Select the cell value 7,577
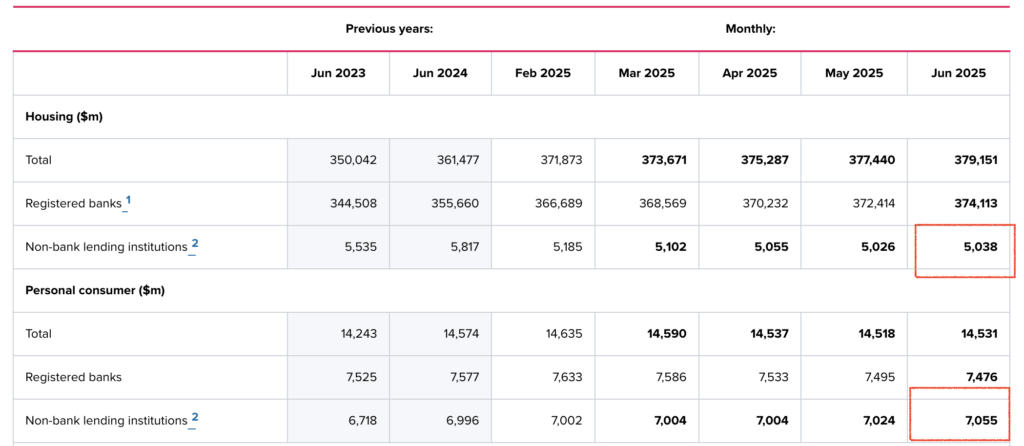Screen dimensions: 1024x446 (x=464, y=377)
